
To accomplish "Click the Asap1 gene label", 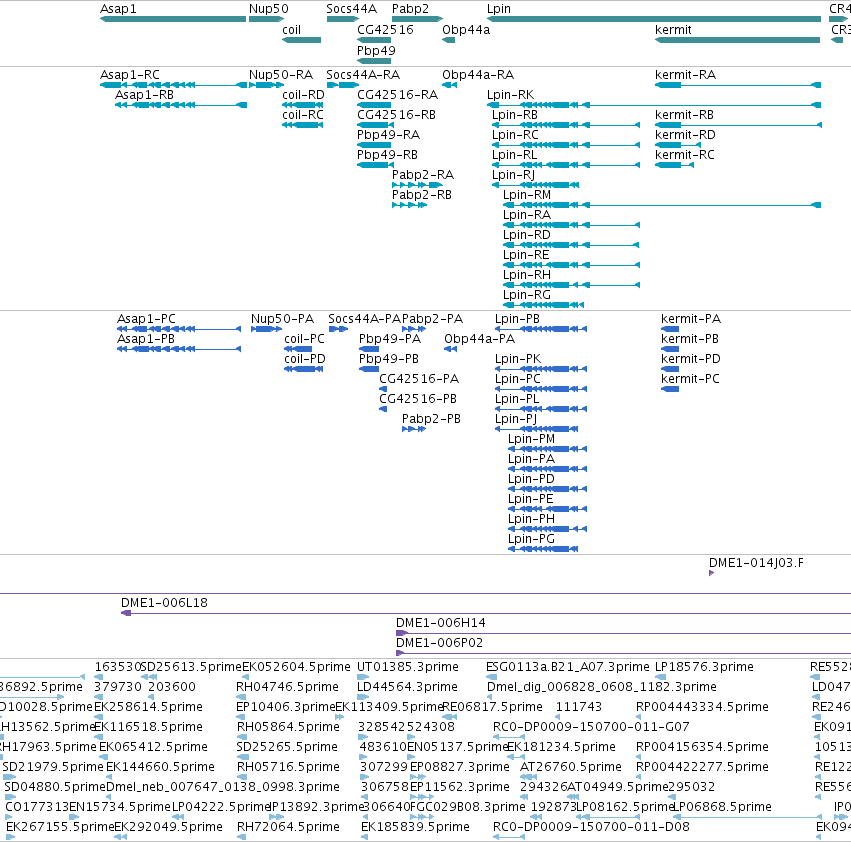I will tap(118, 9).
